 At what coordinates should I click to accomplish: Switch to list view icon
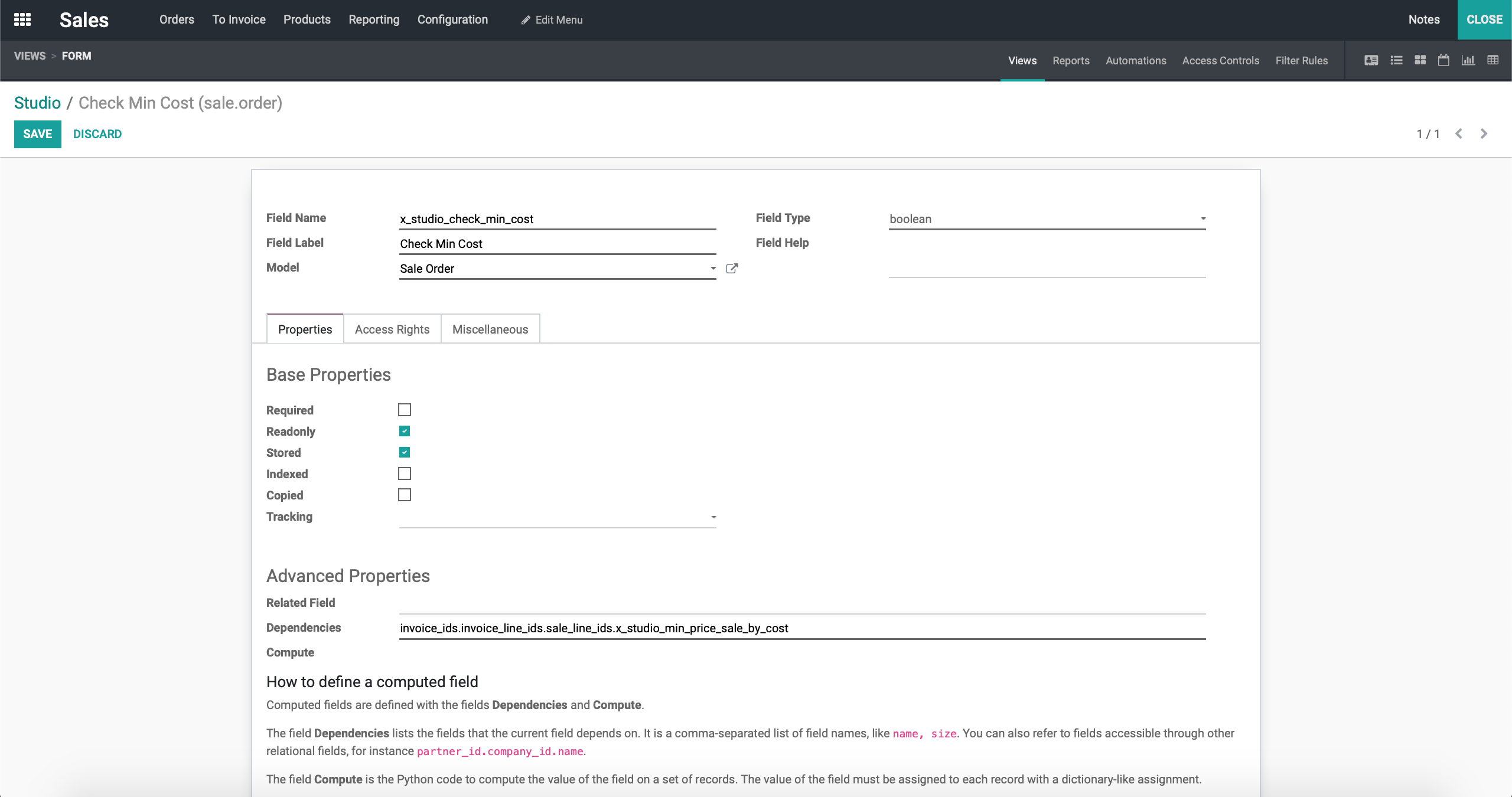click(1396, 60)
